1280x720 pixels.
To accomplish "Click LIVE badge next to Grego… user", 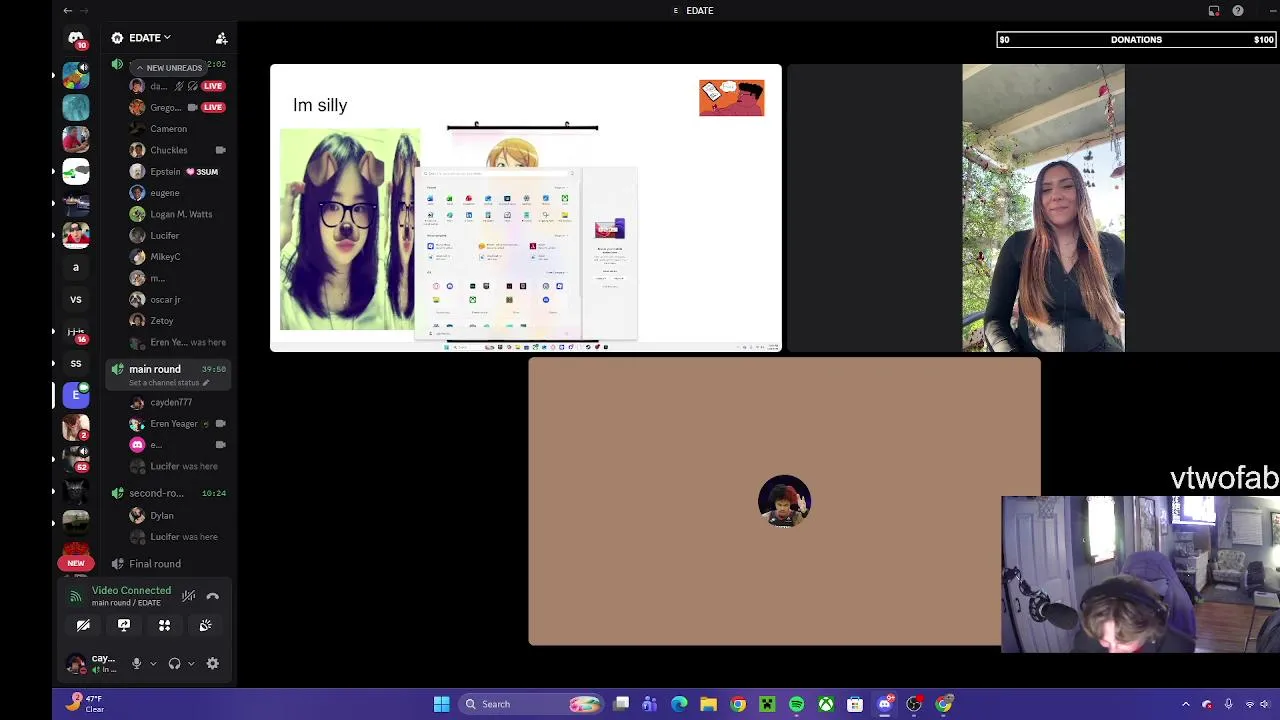I will pyautogui.click(x=213, y=107).
